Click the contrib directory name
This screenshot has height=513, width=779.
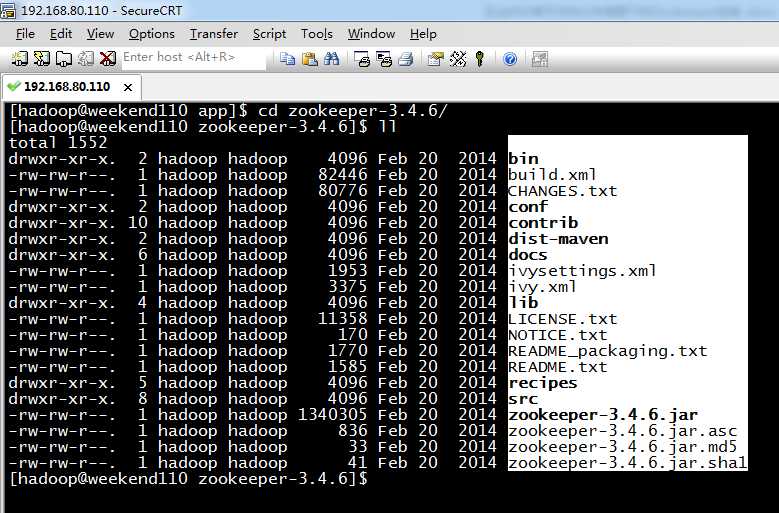click(543, 222)
